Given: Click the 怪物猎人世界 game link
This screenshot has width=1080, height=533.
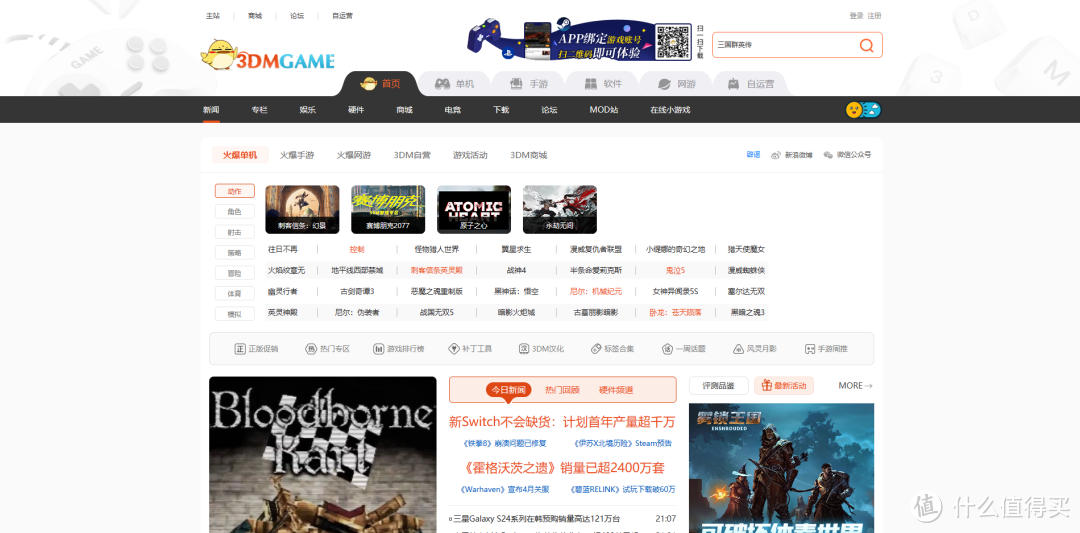Looking at the screenshot, I should point(437,249).
